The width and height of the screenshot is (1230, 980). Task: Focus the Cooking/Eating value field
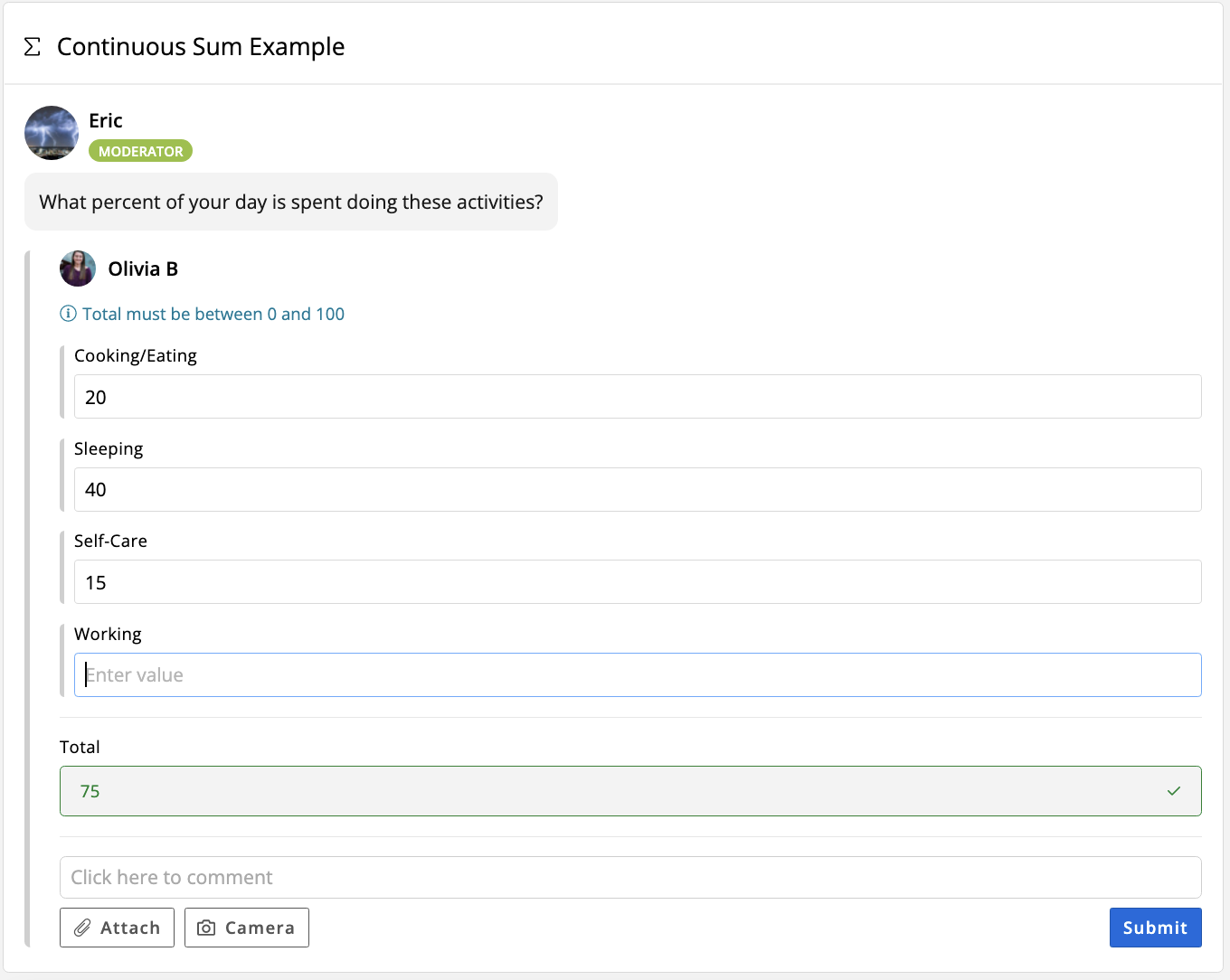tap(637, 397)
